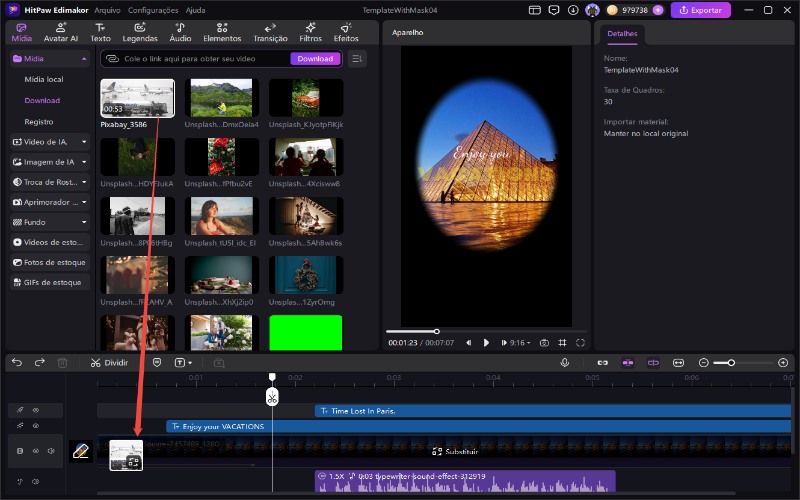Switch to the Transição tab
Screen dimensions: 800x500
270,32
